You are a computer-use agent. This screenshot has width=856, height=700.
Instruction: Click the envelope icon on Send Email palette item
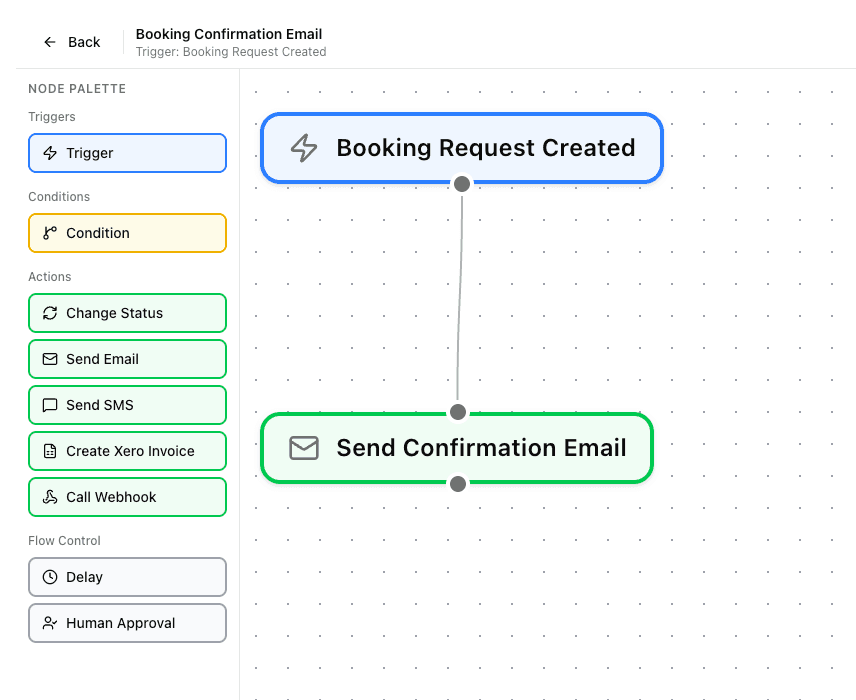[49, 359]
